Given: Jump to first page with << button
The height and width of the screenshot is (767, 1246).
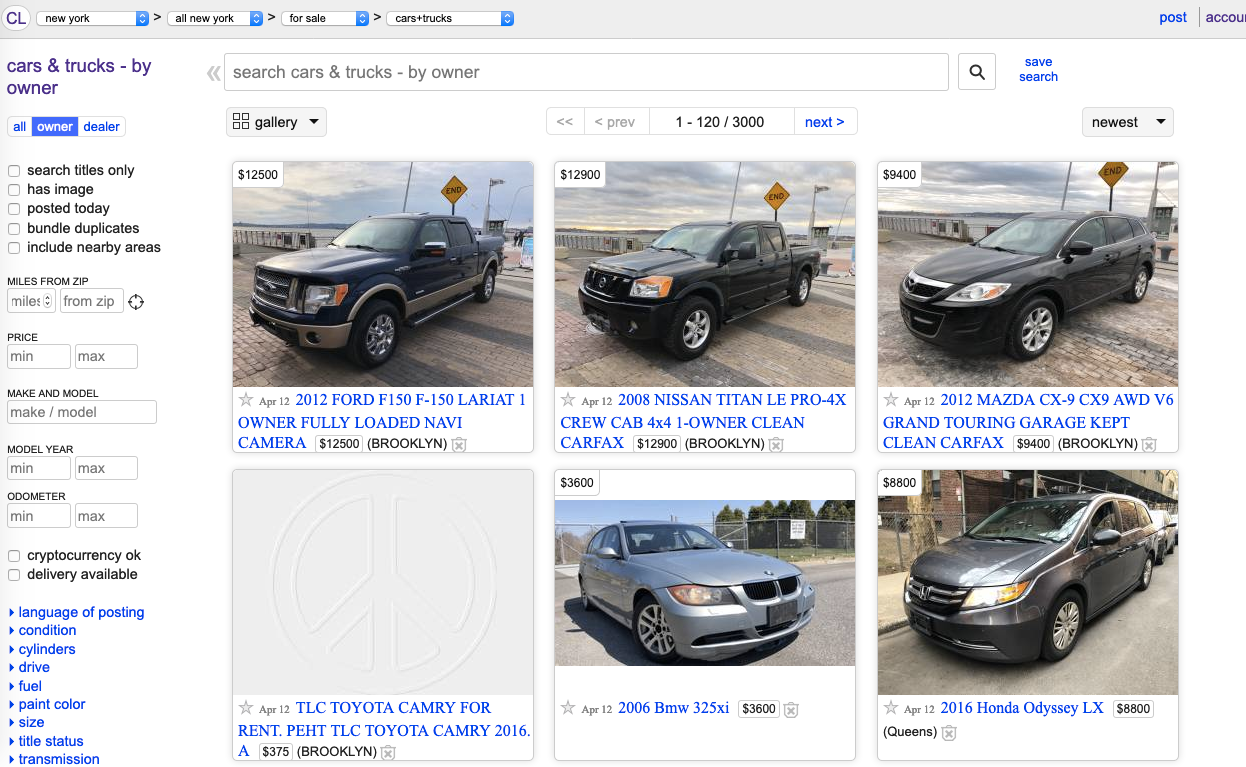Looking at the screenshot, I should [x=565, y=122].
